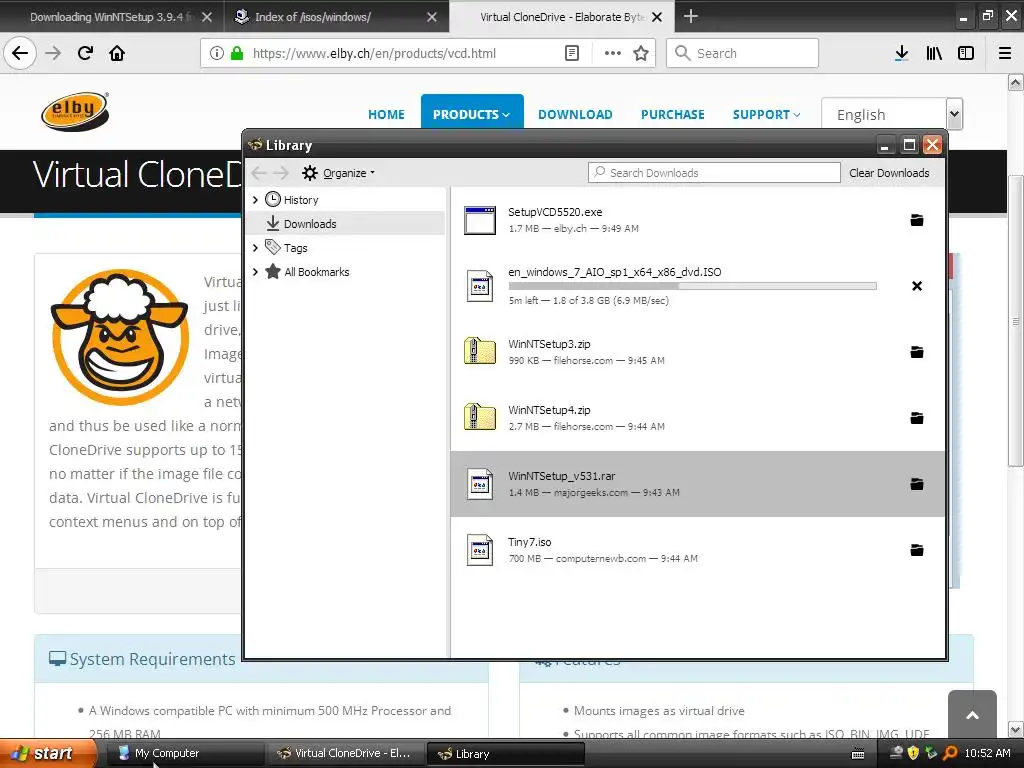Select WinNTSetup_v531.rar download row
This screenshot has height=768, width=1024.
697,484
